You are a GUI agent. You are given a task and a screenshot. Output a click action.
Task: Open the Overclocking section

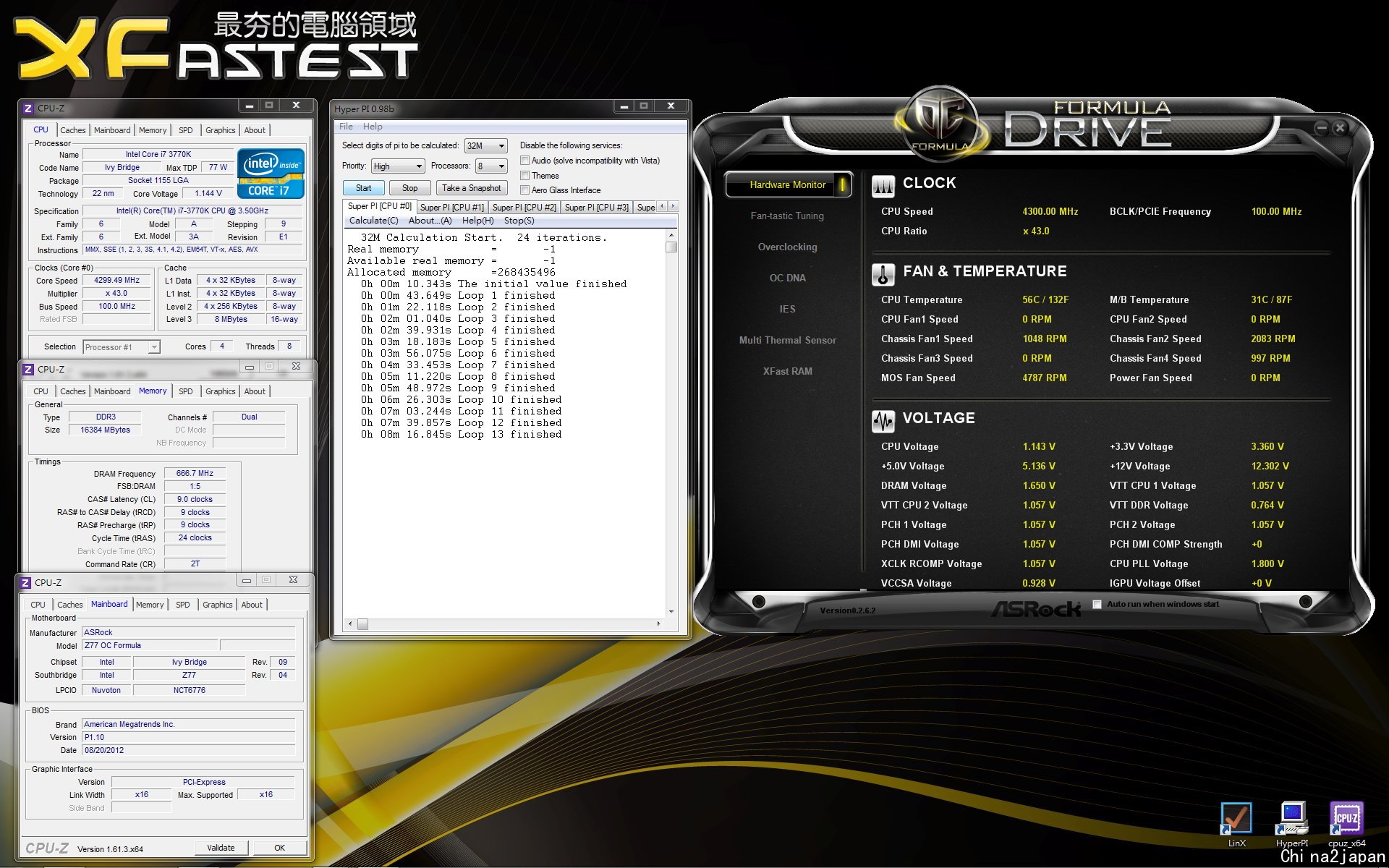tap(787, 247)
